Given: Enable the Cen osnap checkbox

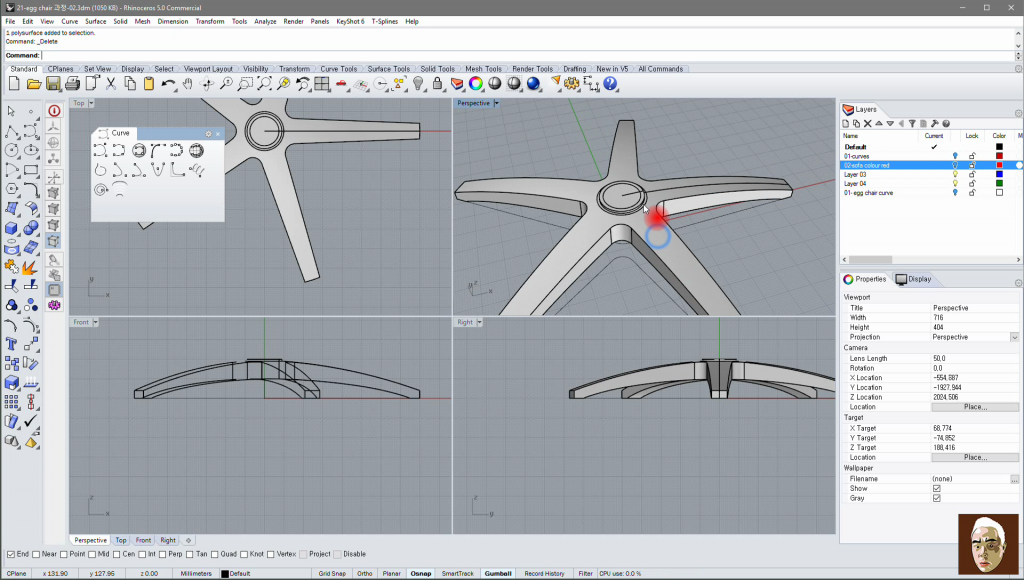Looking at the screenshot, I should coord(116,555).
